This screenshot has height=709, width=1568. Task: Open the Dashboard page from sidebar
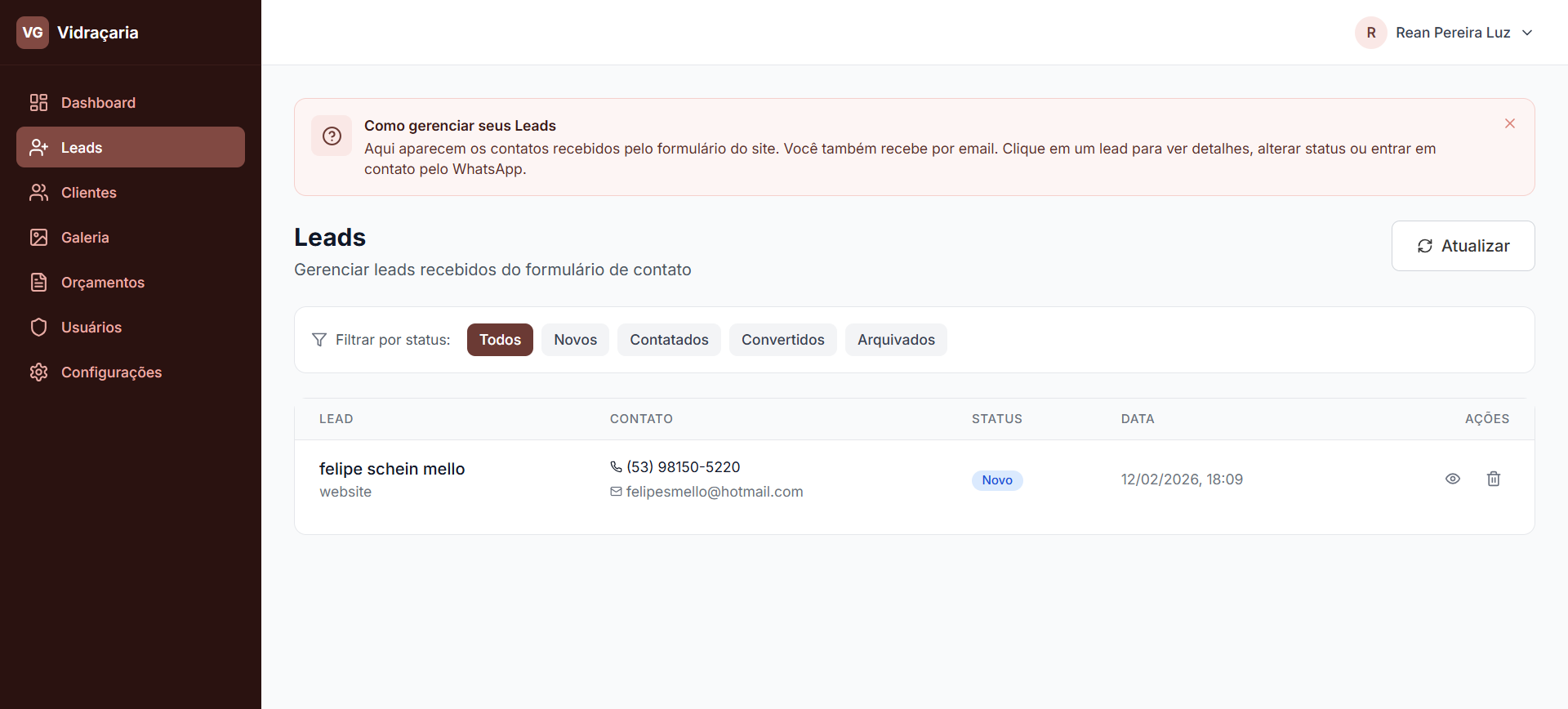pyautogui.click(x=98, y=103)
